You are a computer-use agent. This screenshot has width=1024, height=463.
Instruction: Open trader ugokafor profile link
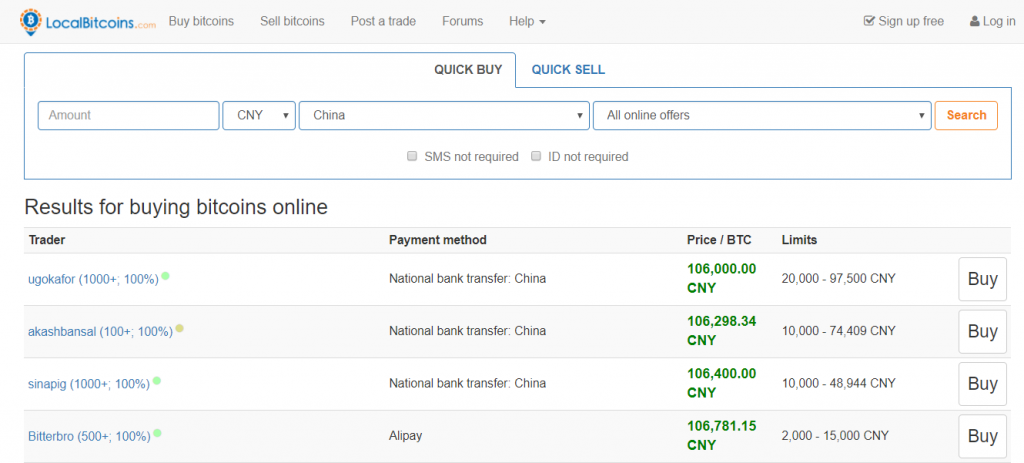pos(93,279)
